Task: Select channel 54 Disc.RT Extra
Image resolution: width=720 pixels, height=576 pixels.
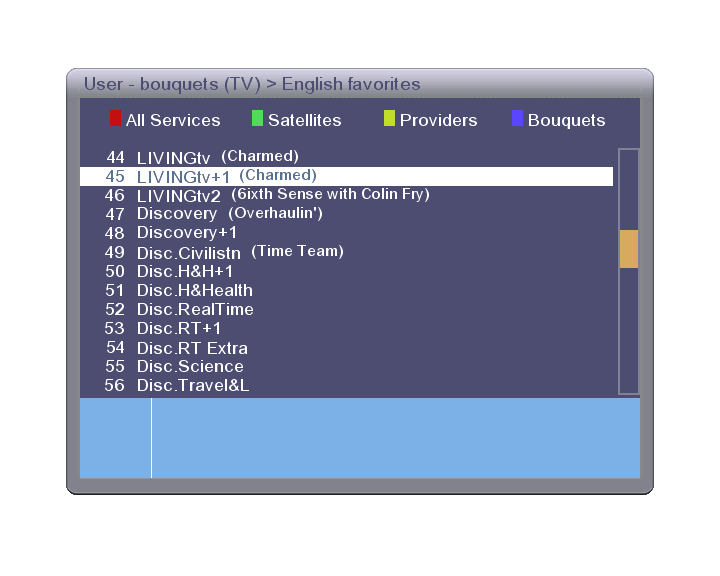Action: pyautogui.click(x=346, y=348)
